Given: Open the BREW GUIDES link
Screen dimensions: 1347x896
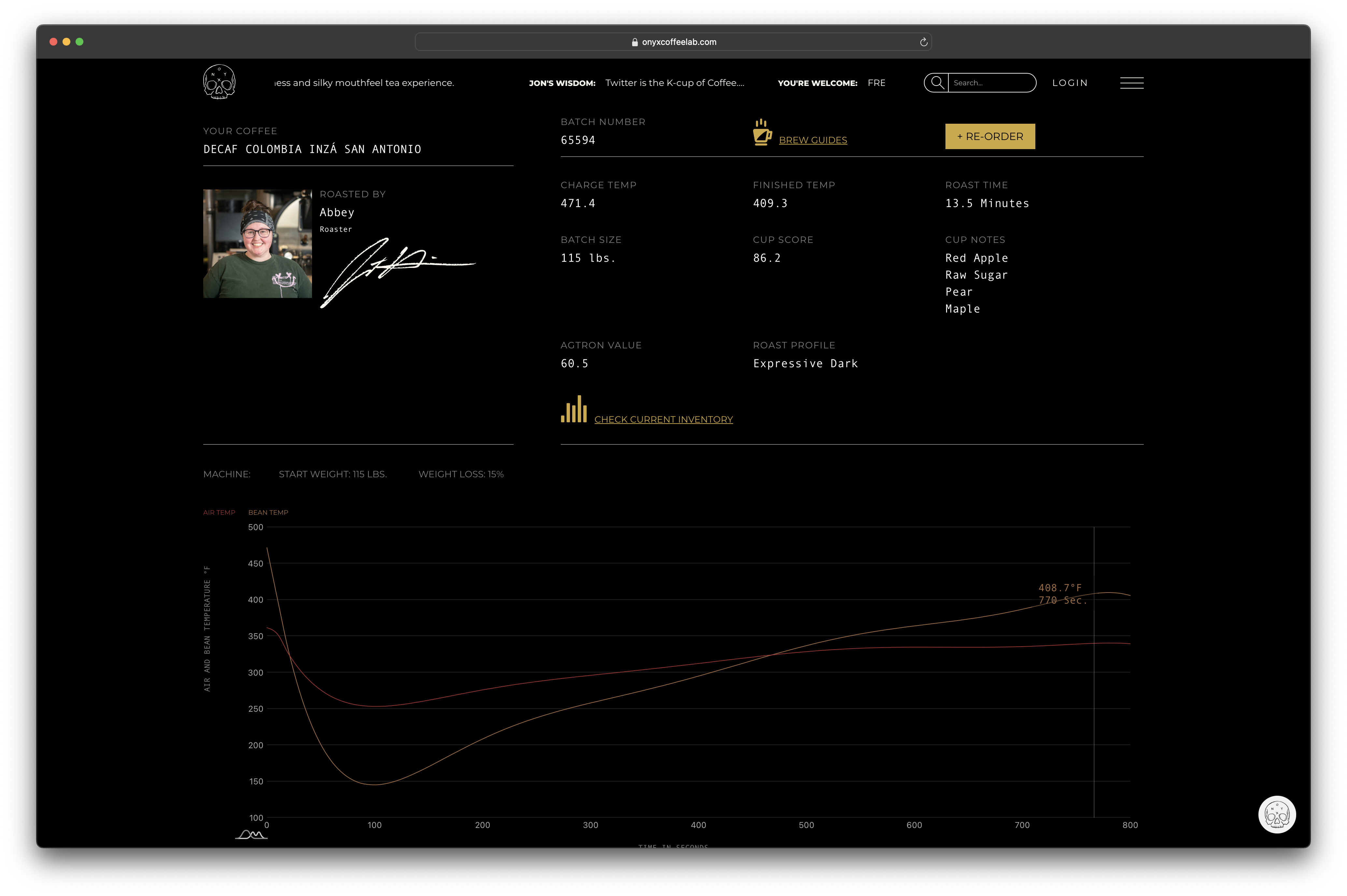Looking at the screenshot, I should pyautogui.click(x=813, y=140).
